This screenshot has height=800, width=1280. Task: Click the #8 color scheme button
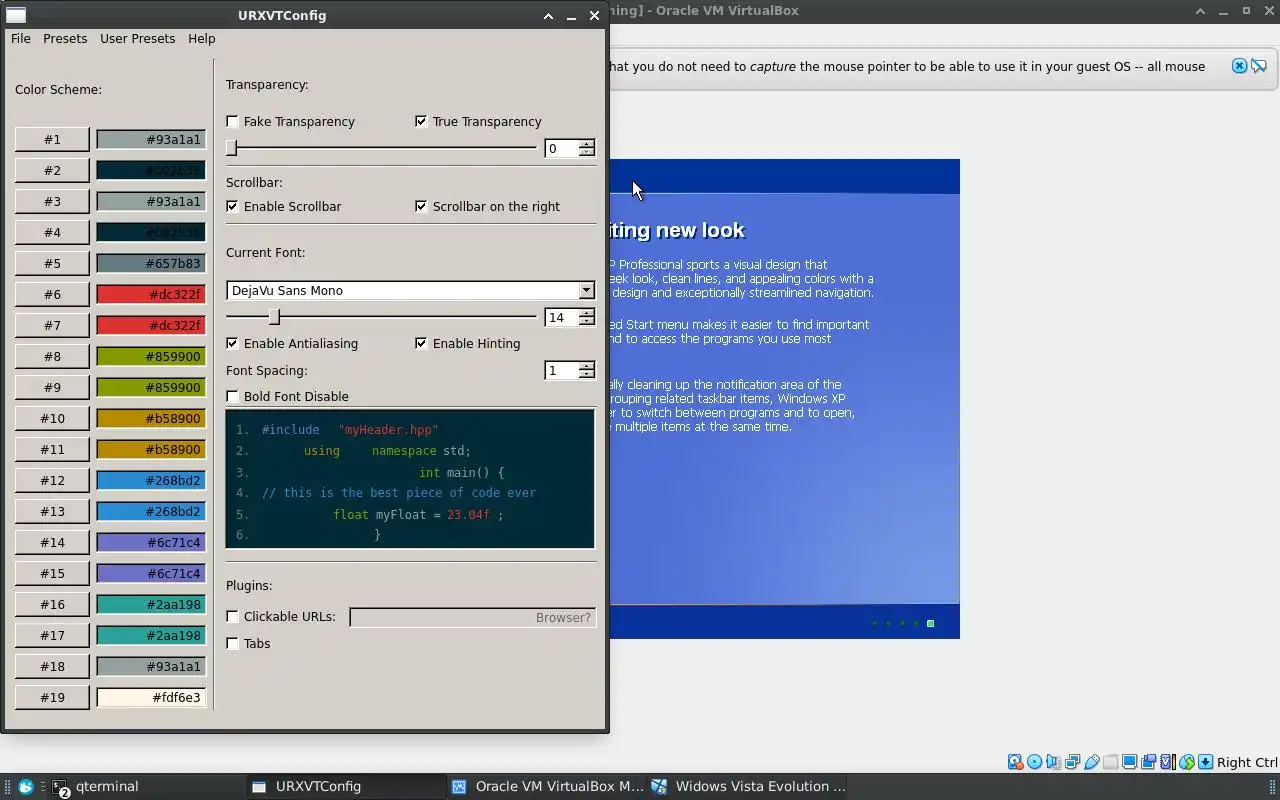click(x=52, y=356)
